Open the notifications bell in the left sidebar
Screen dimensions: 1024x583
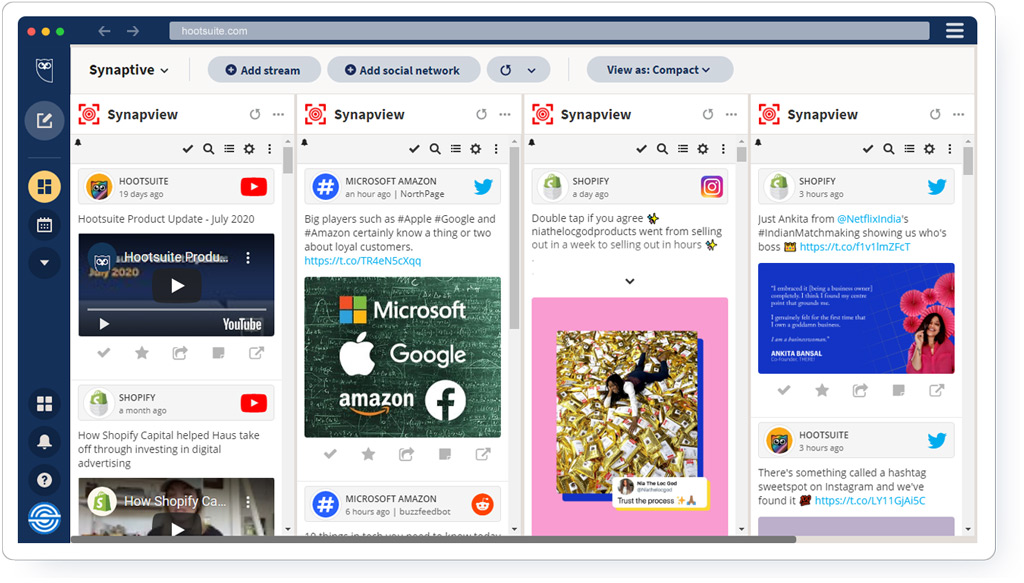[x=44, y=442]
